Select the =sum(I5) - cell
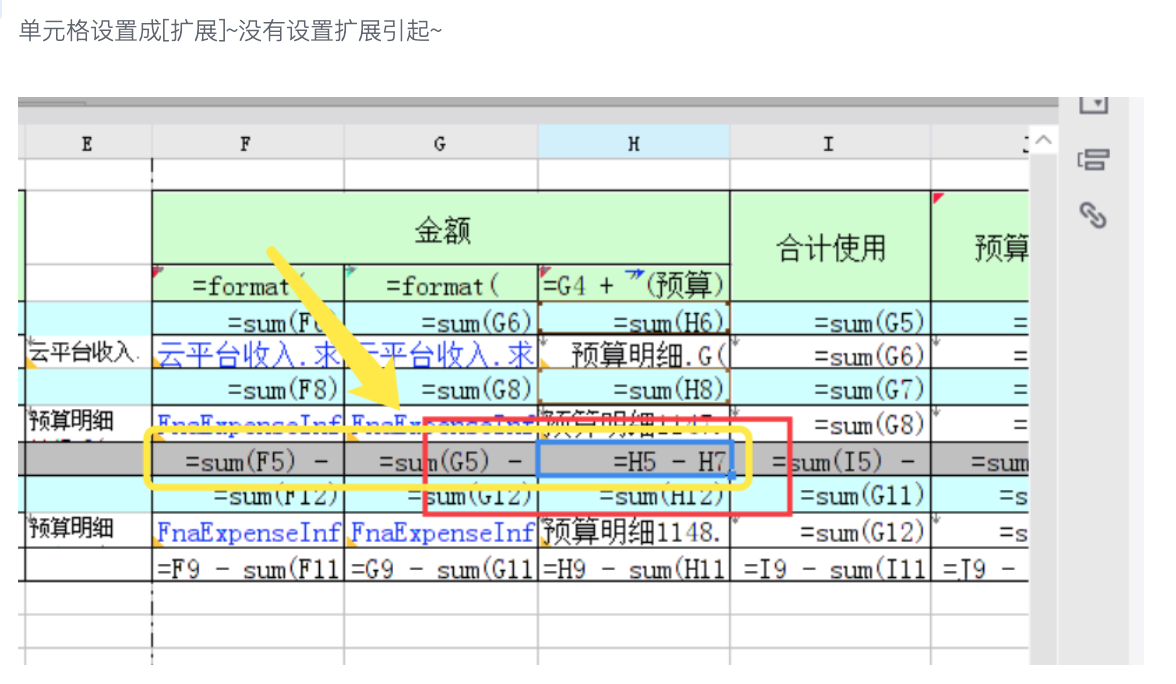 (x=830, y=460)
